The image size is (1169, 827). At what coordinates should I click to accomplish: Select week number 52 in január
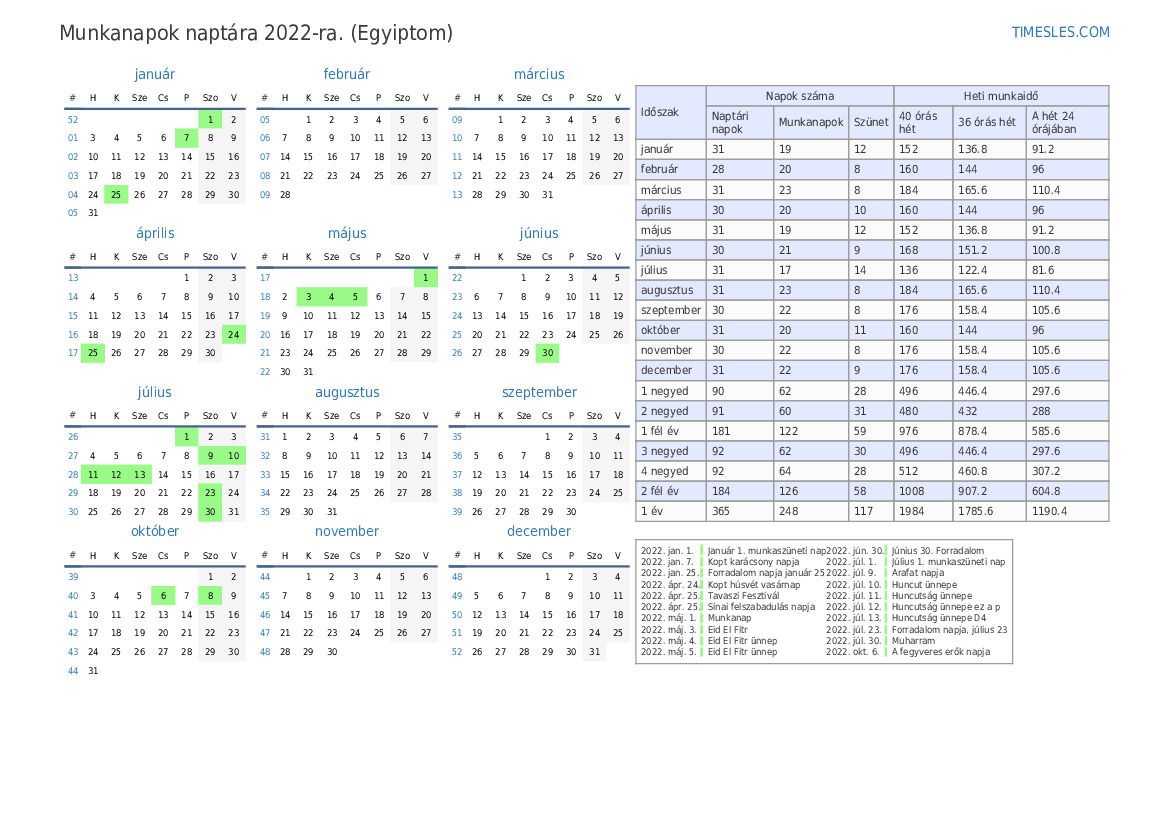pyautogui.click(x=73, y=119)
